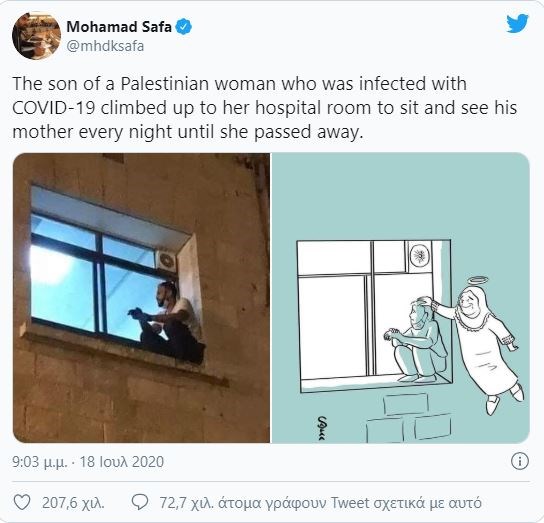Click the 207,6 χιλ. like count
This screenshot has width=544, height=523.
point(73,503)
